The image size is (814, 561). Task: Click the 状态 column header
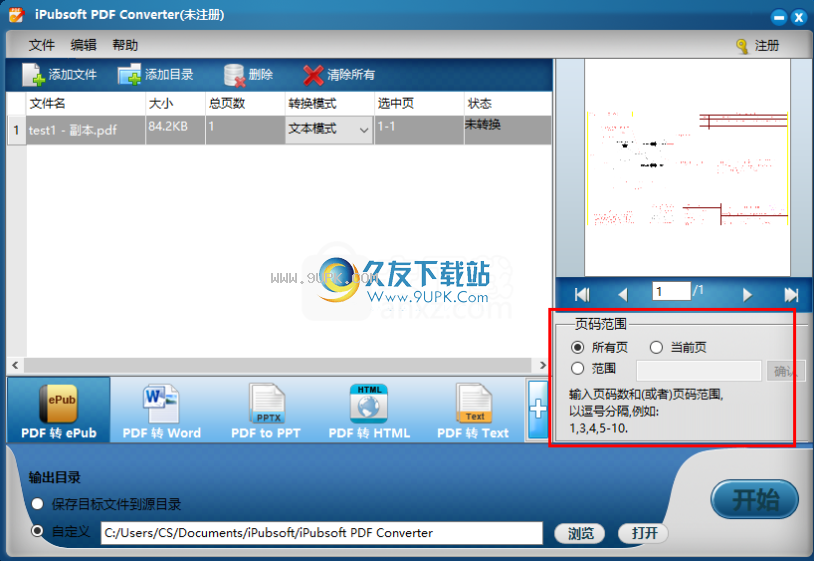(x=507, y=104)
